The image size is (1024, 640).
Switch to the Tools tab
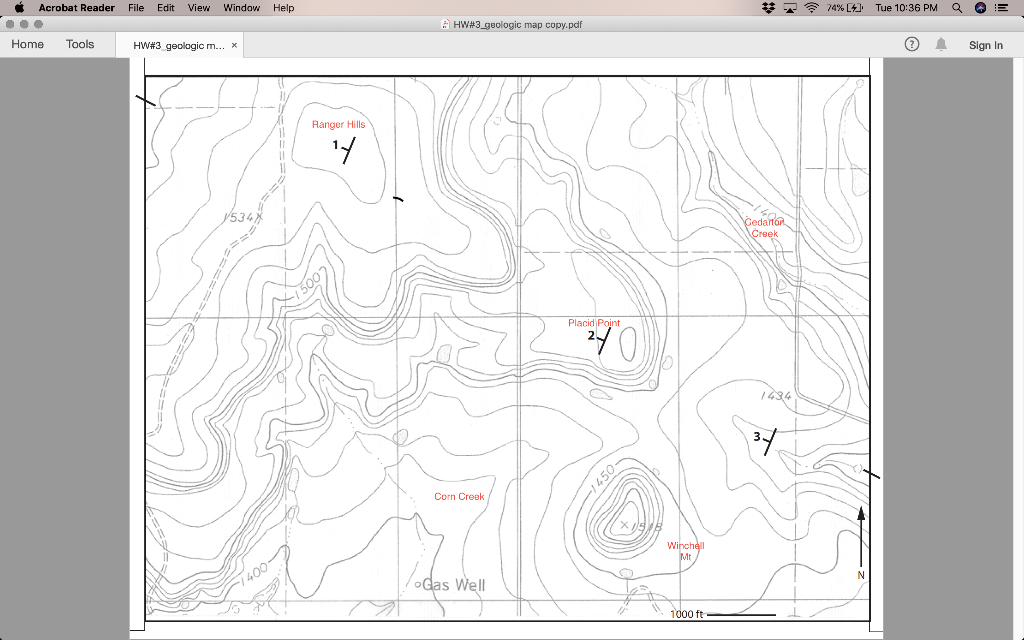(80, 44)
